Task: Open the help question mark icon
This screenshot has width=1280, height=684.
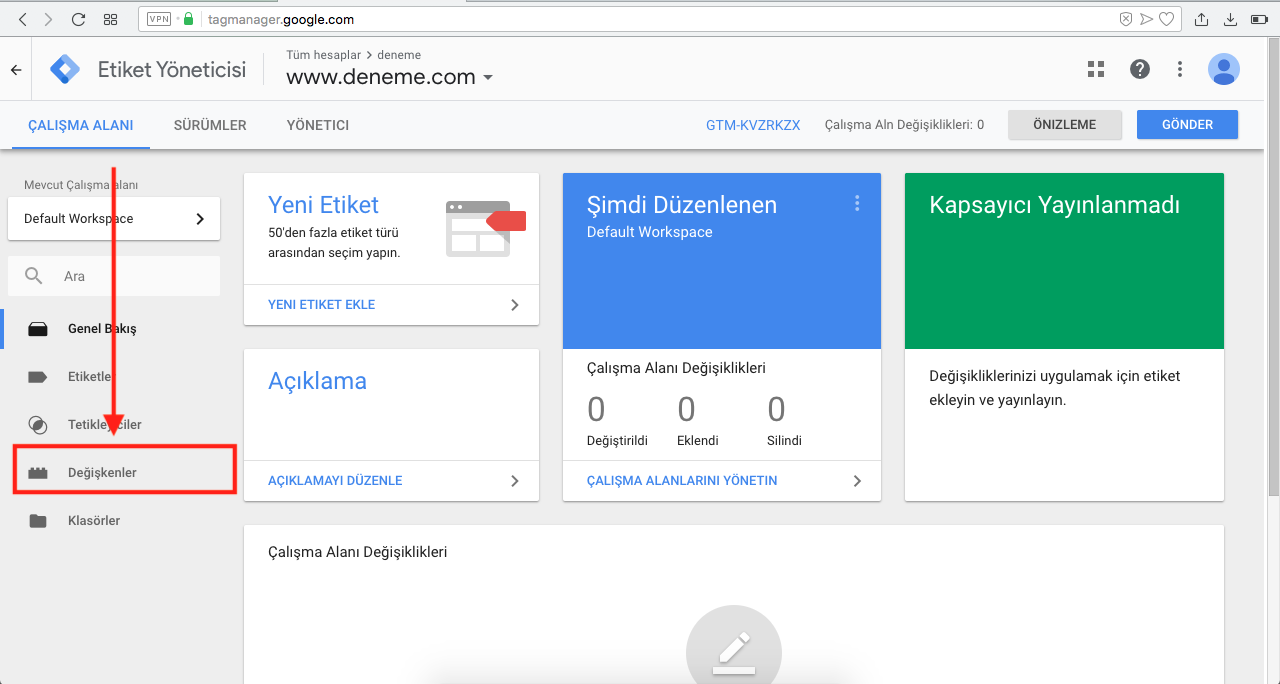Action: pyautogui.click(x=1140, y=69)
